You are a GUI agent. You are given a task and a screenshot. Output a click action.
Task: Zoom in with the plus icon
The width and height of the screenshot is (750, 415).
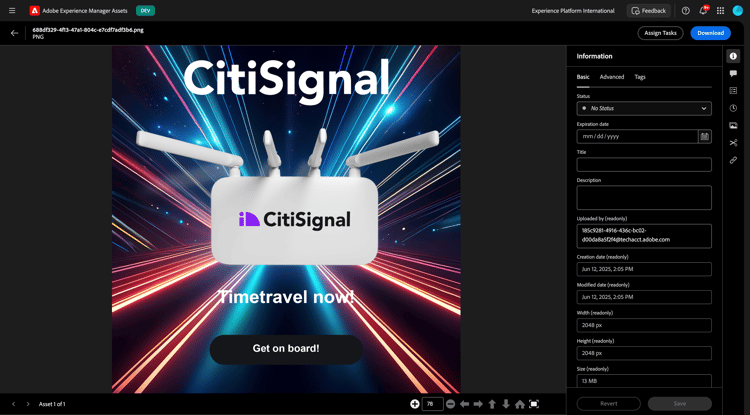[414, 404]
